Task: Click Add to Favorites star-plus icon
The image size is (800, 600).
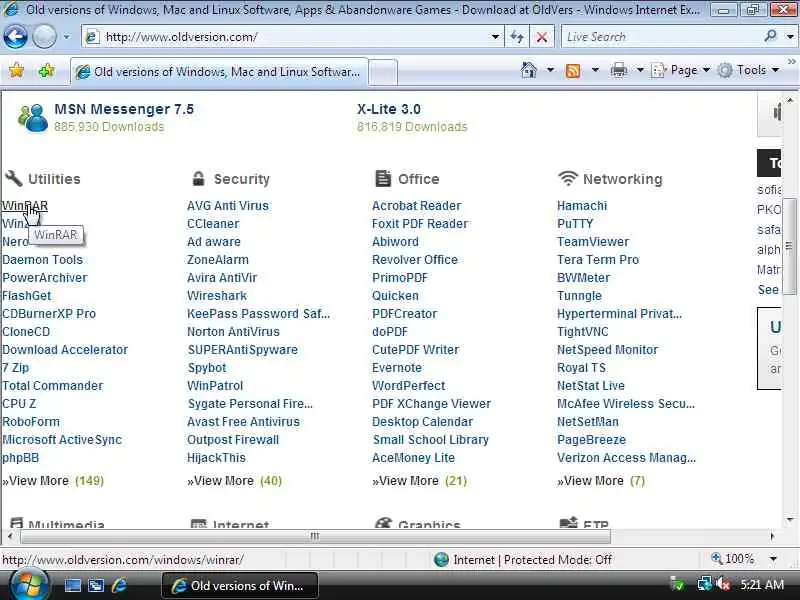Action: click(x=46, y=70)
